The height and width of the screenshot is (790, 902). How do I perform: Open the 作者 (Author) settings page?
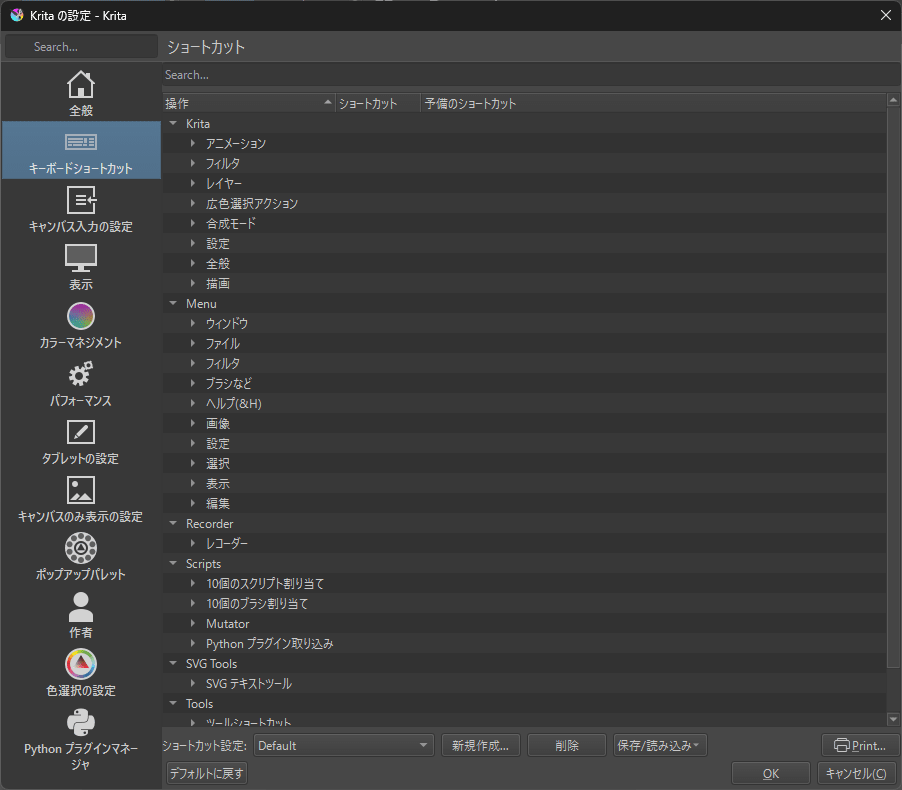pyautogui.click(x=80, y=616)
